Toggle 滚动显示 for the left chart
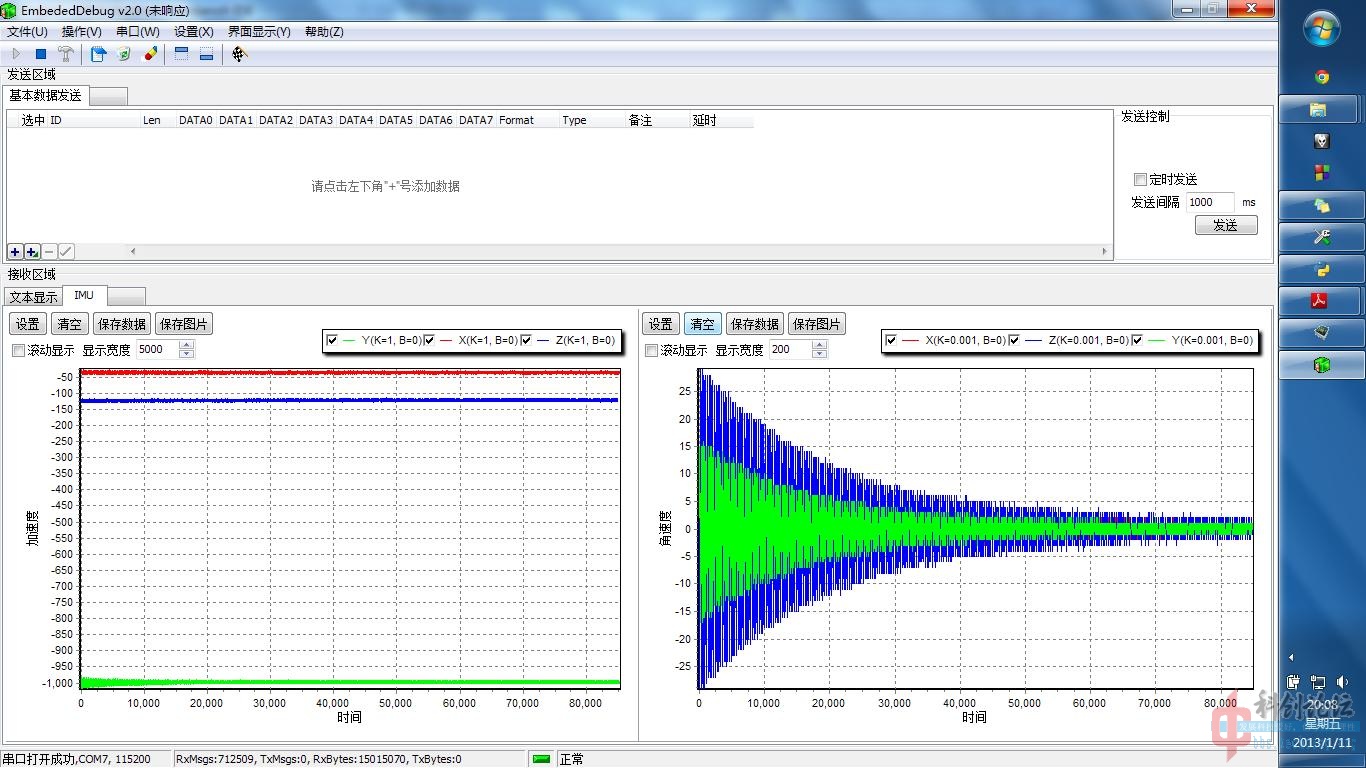Image resolution: width=1366 pixels, height=768 pixels. [18, 350]
